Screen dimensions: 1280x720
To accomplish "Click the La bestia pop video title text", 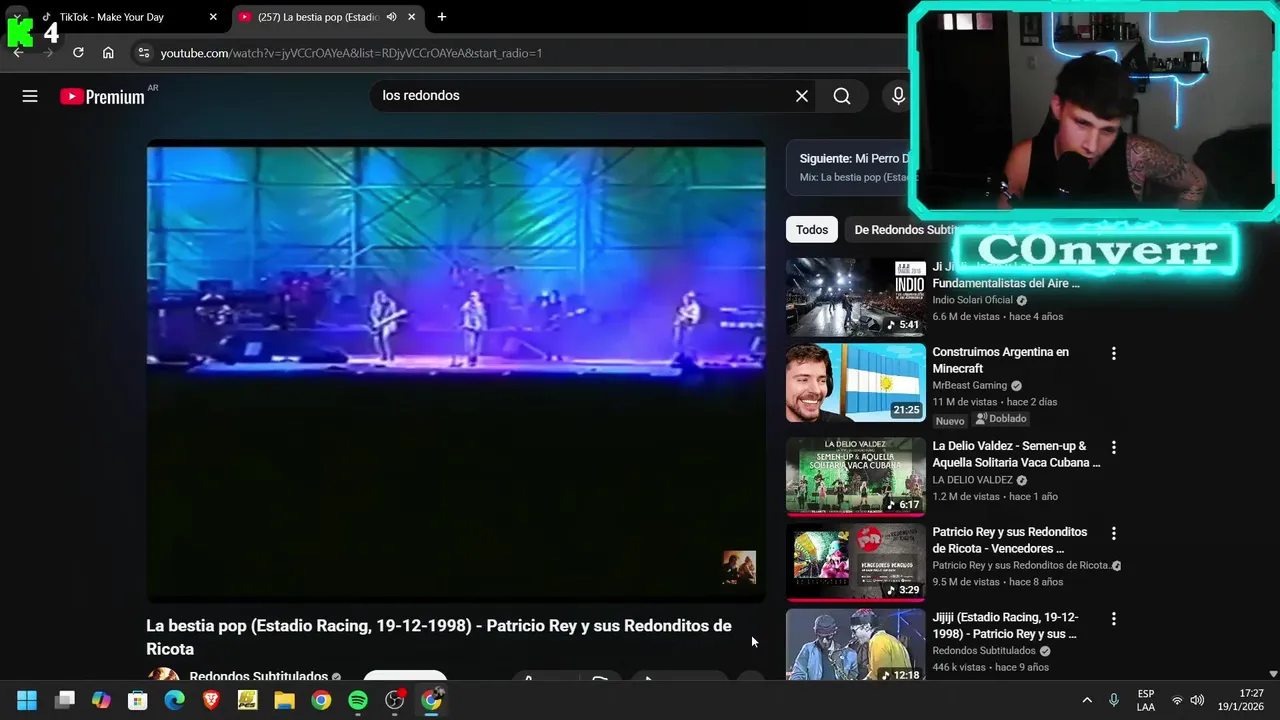I will point(439,637).
